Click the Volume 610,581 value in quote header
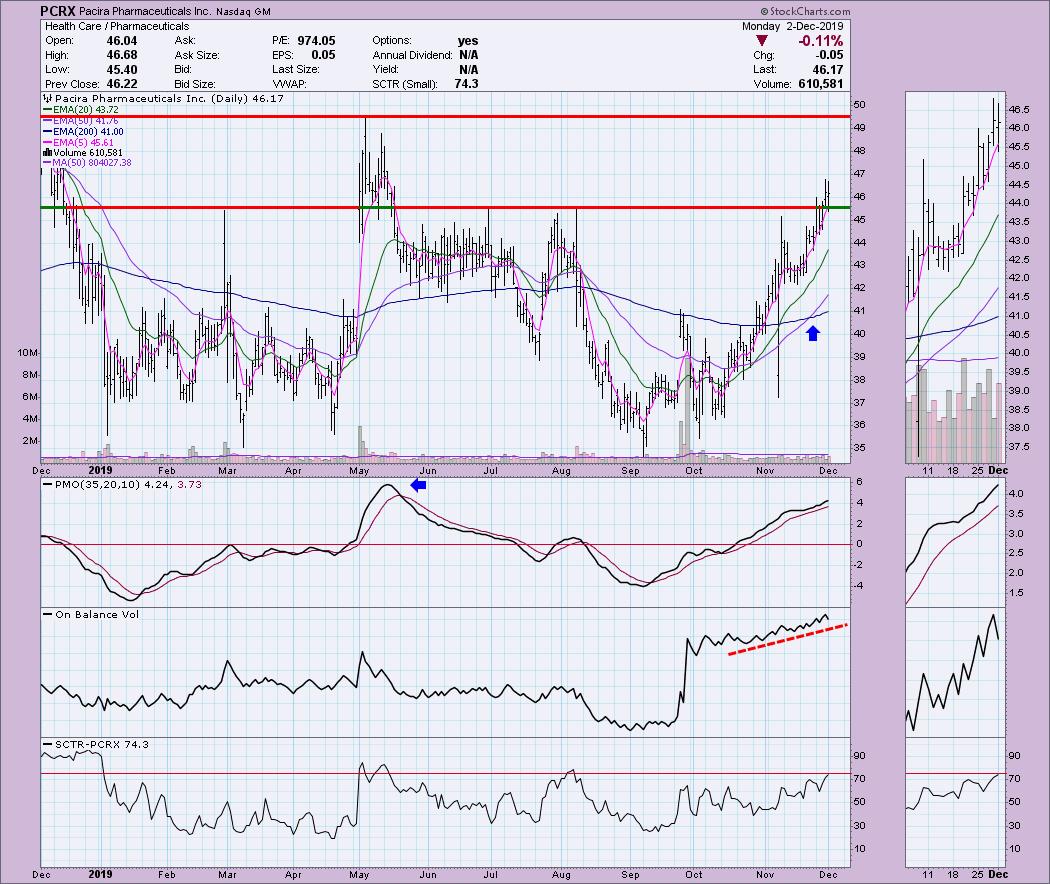The height and width of the screenshot is (884, 1050). [821, 84]
